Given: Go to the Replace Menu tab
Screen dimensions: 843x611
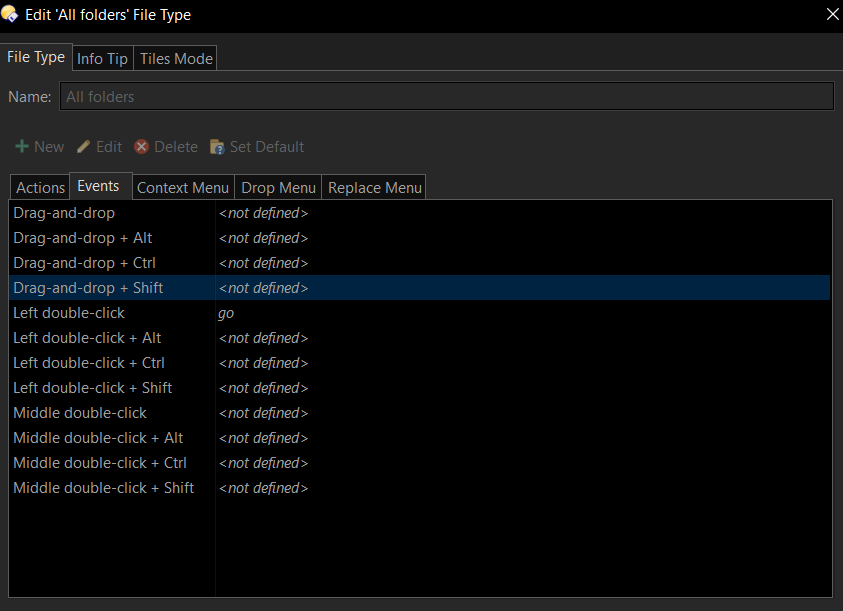Looking at the screenshot, I should [x=374, y=188].
